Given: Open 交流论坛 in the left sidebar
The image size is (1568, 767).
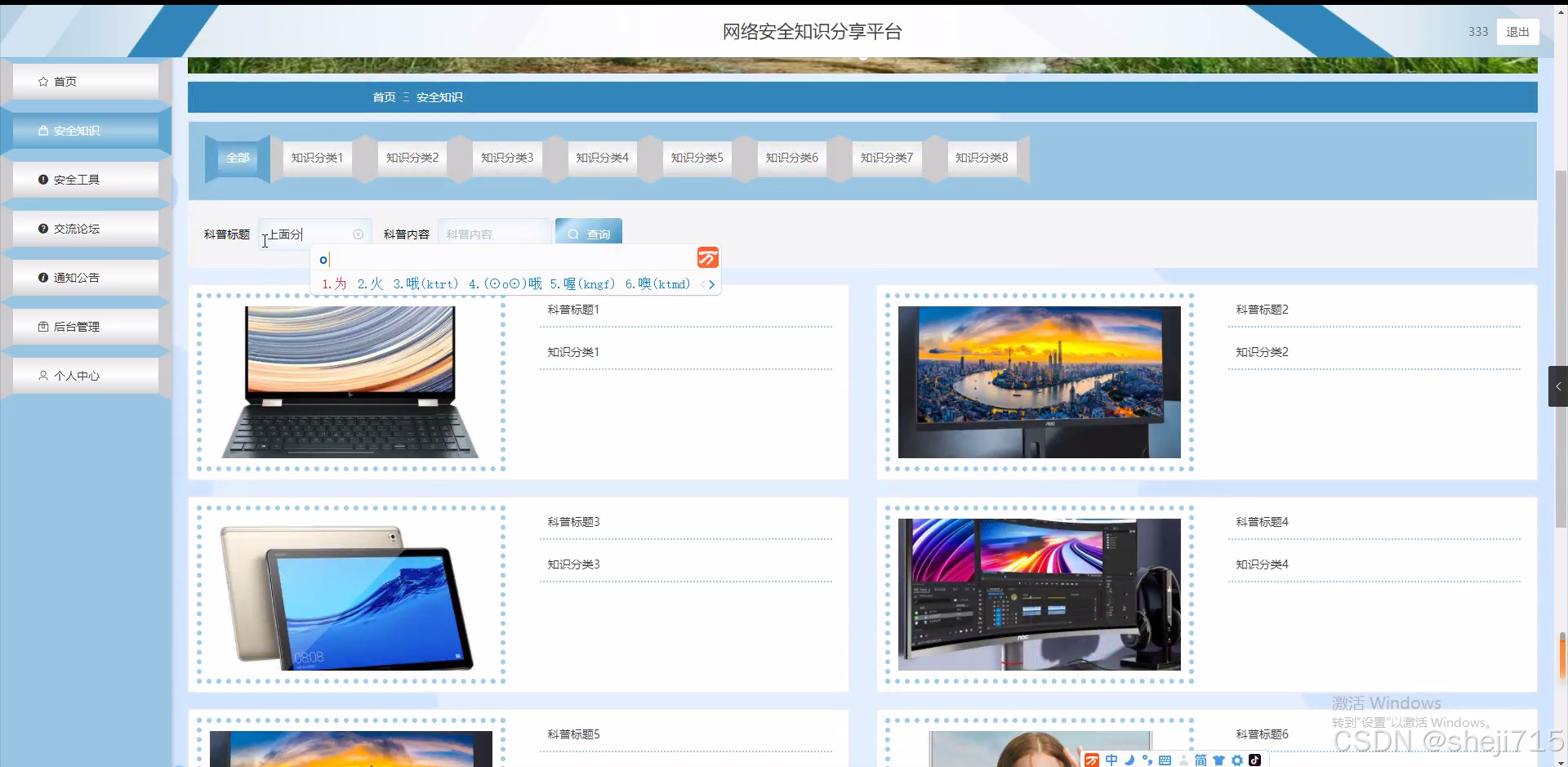Looking at the screenshot, I should point(86,229).
